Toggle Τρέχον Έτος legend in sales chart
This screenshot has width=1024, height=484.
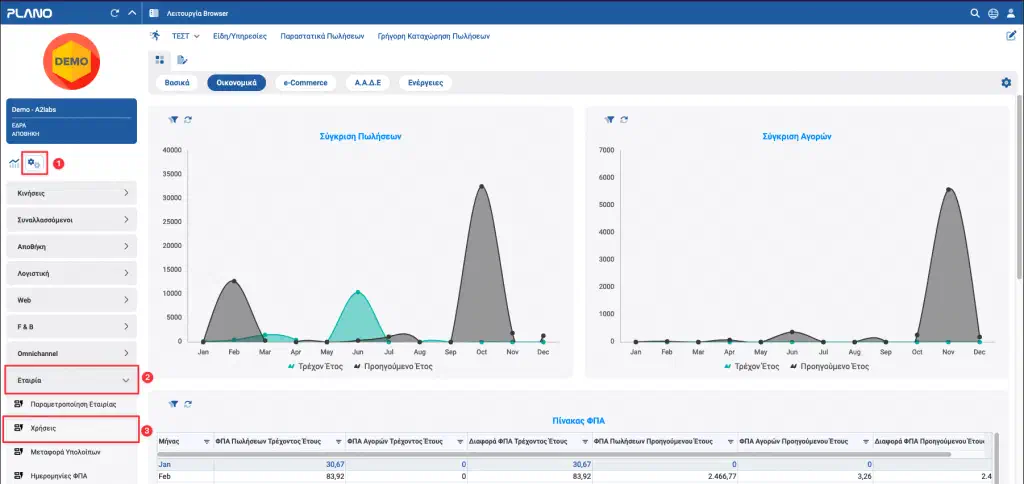point(315,366)
